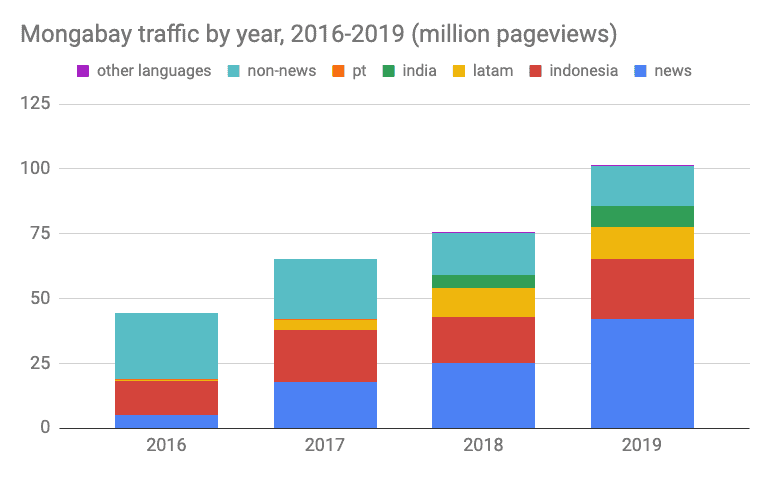
Task: Select the yellow latam segment in 2018
Action: [483, 302]
